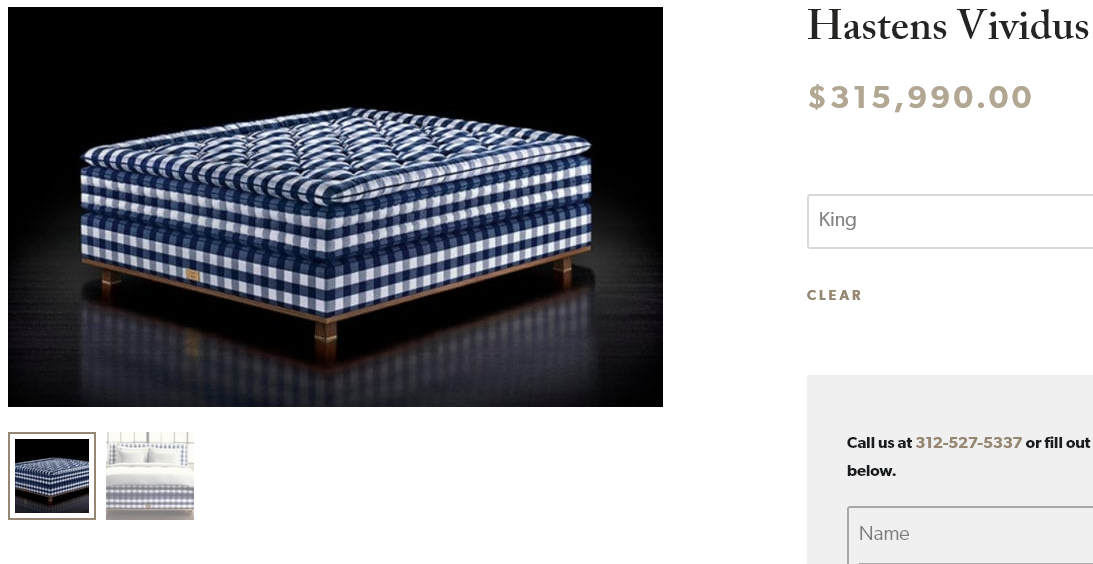This screenshot has width=1093, height=564.
Task: Click the left wooden bed leg
Action: pyautogui.click(x=109, y=280)
